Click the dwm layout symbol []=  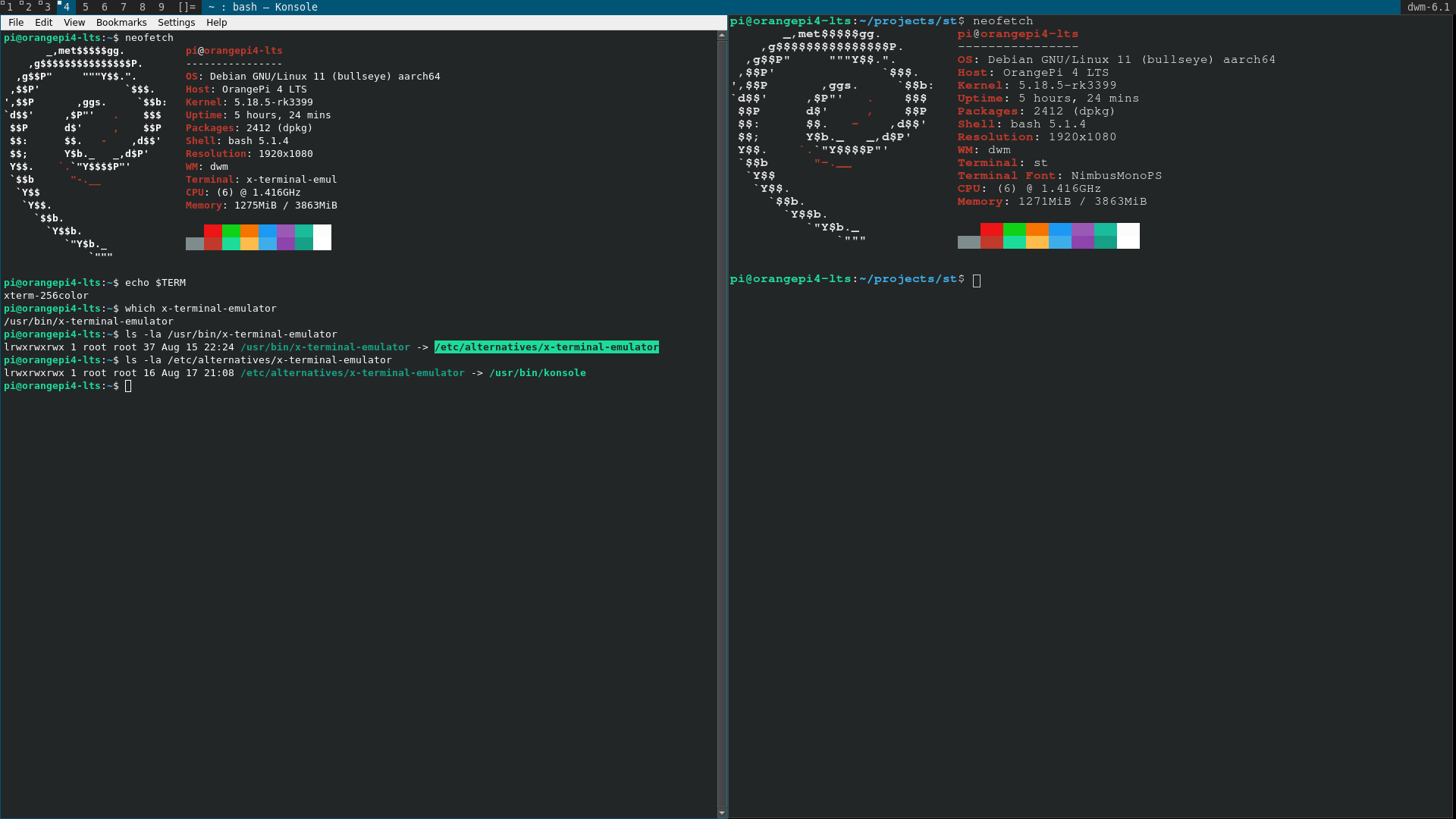[x=187, y=7]
